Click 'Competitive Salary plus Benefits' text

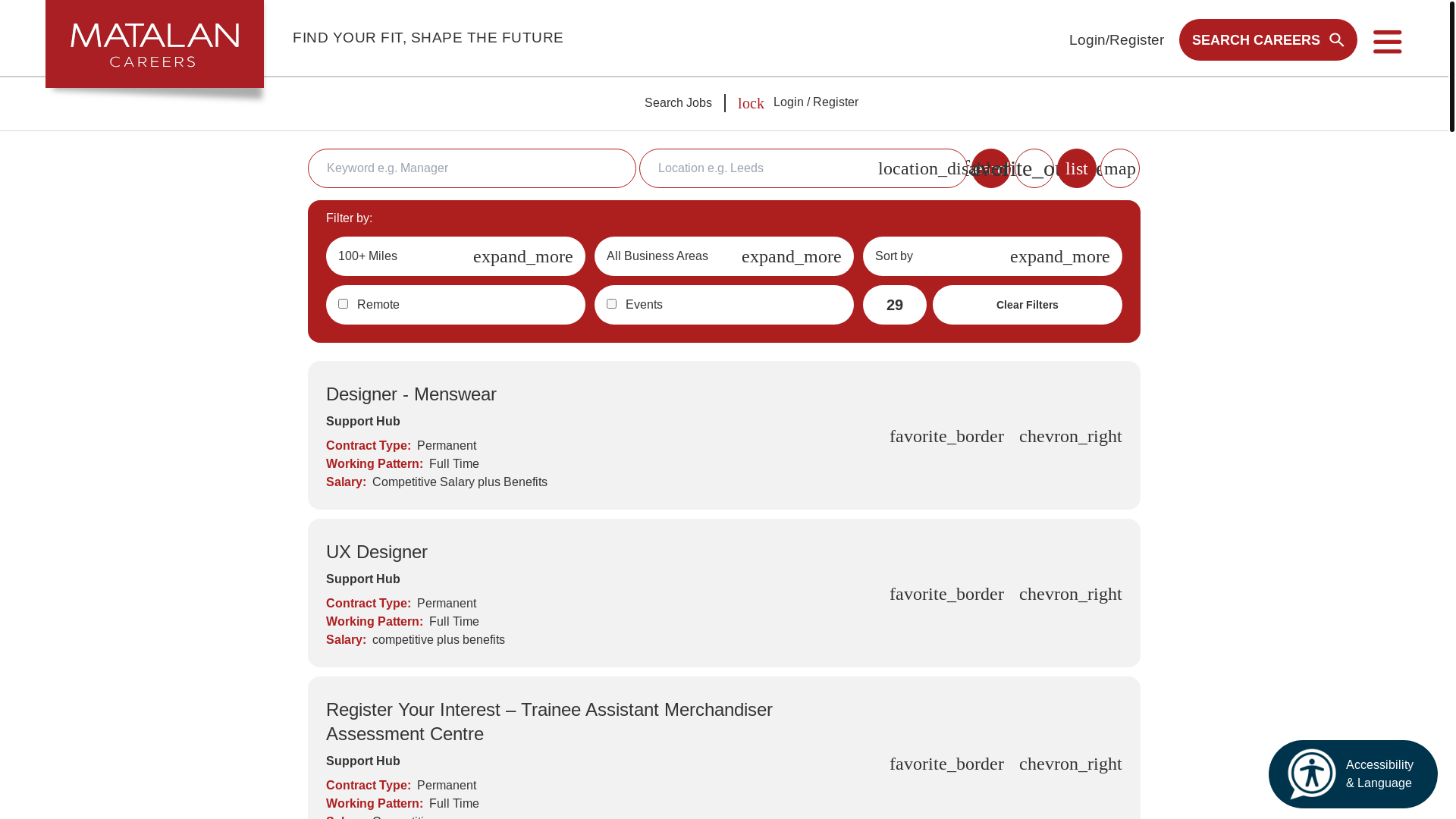pos(460,482)
